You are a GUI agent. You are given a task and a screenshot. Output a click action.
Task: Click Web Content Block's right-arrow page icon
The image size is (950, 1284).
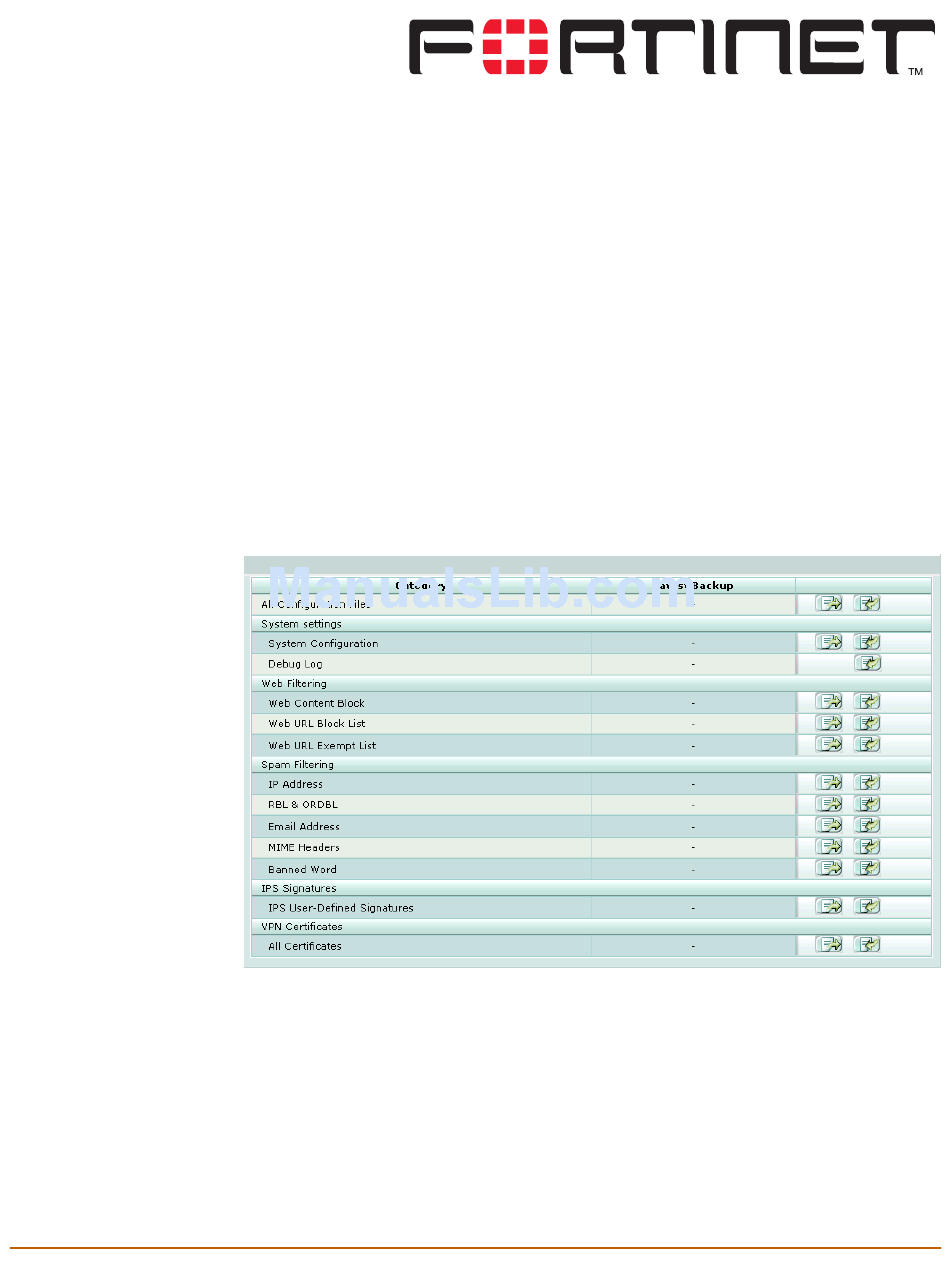click(x=829, y=702)
